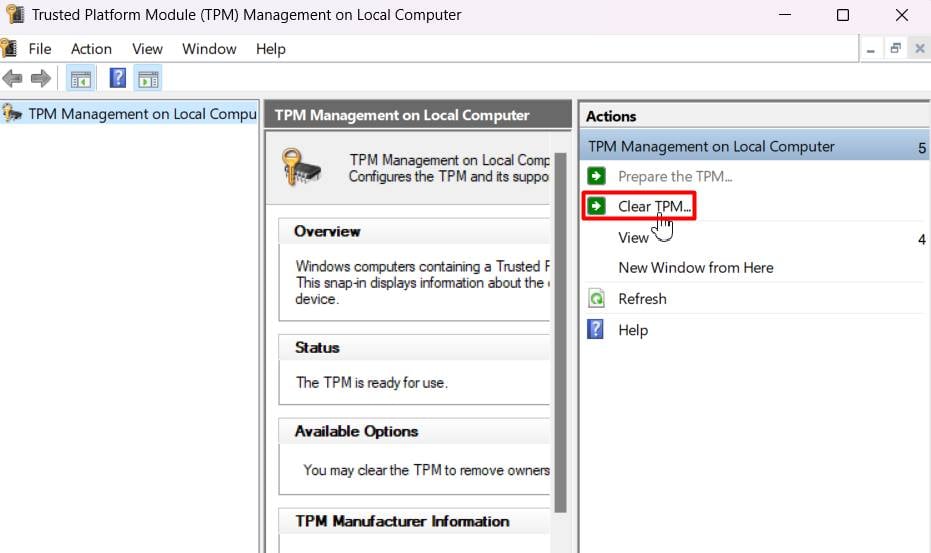The height and width of the screenshot is (553, 931).
Task: Click the Forward arrow toolbar icon
Action: pos(40,78)
